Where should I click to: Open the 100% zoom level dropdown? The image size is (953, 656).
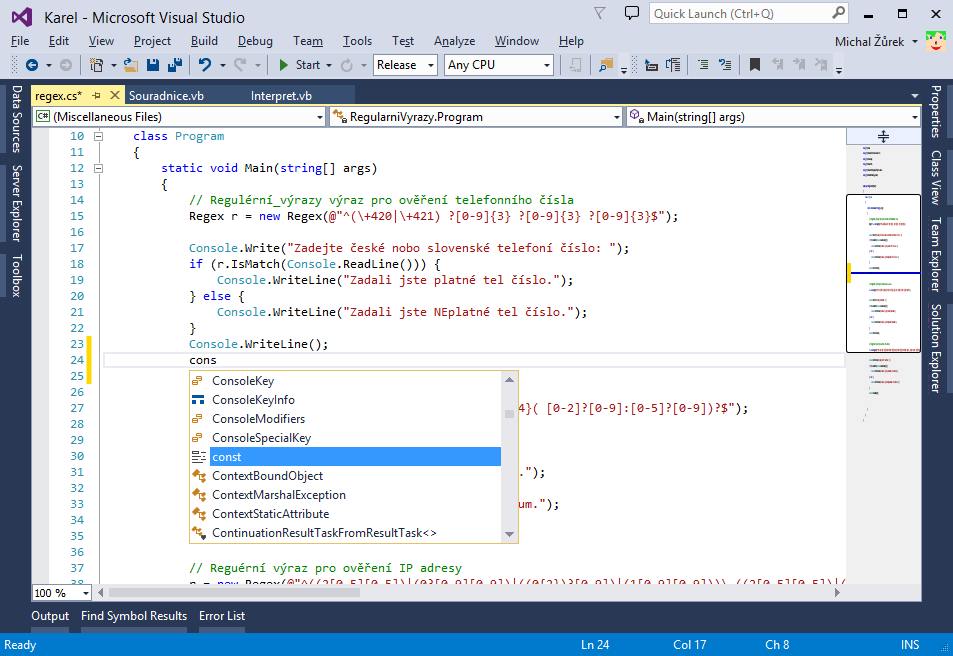58,592
